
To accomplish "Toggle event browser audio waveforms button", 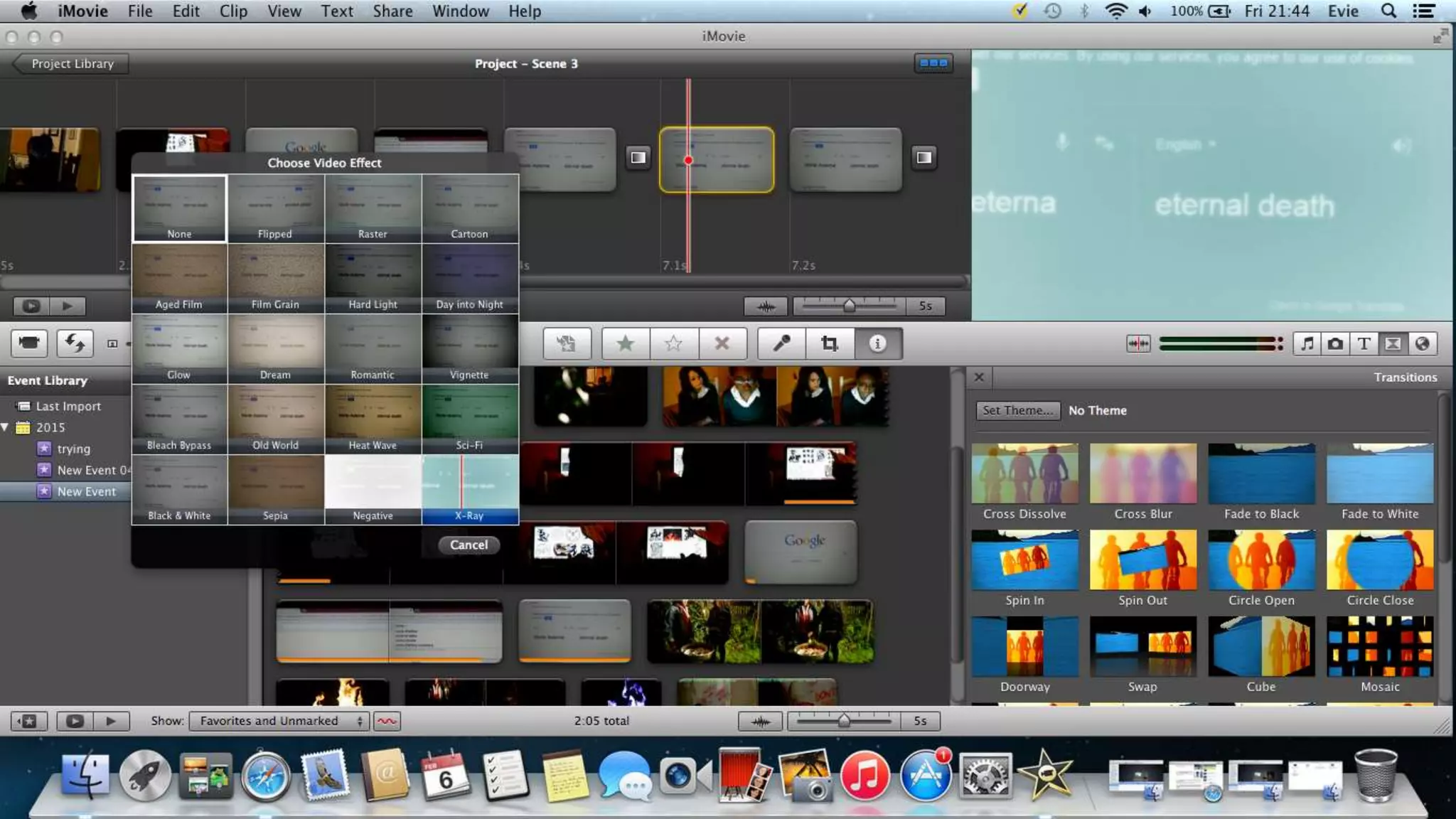I will coord(761,722).
